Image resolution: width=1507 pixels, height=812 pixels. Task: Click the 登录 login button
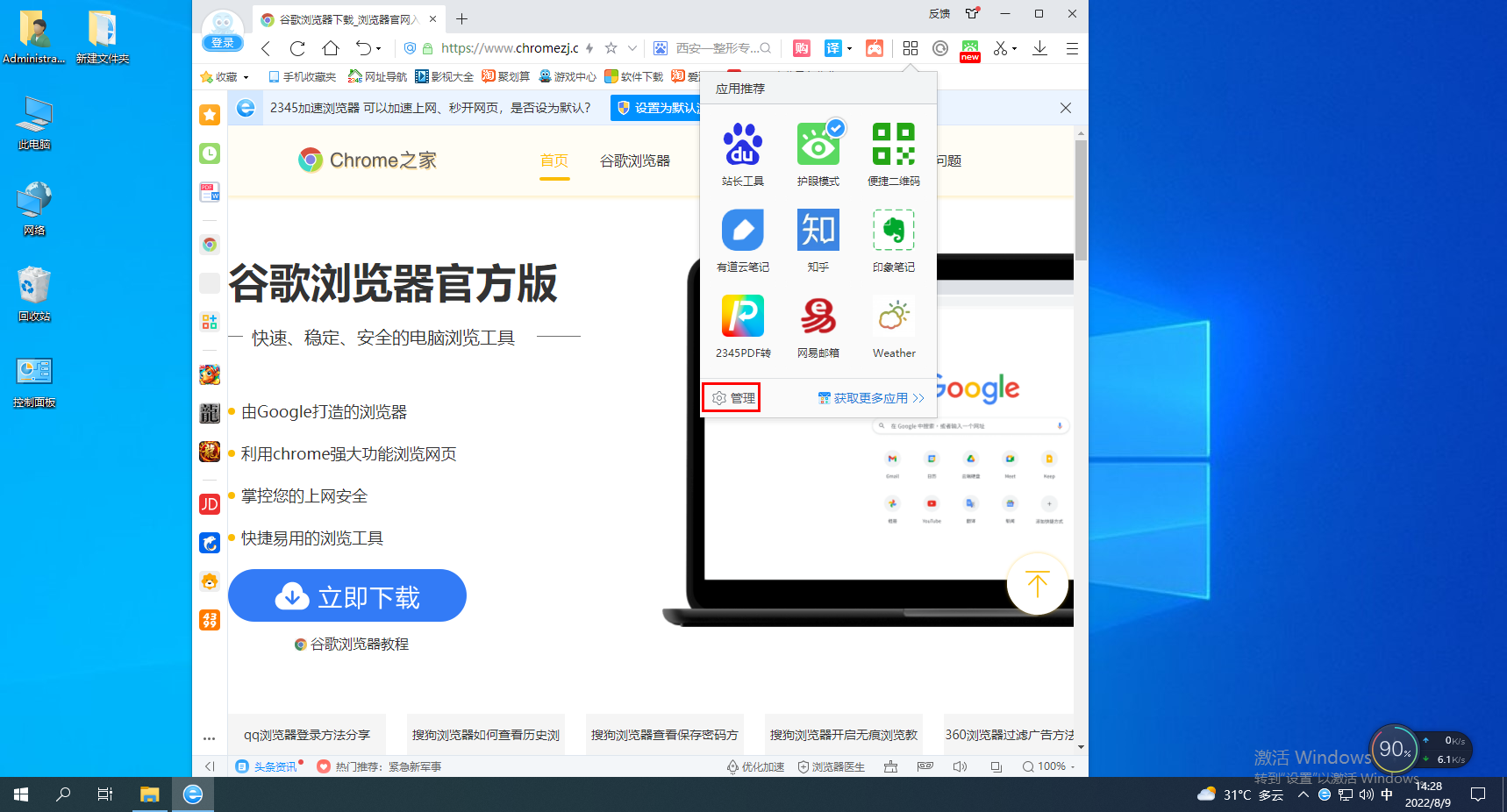[x=223, y=42]
